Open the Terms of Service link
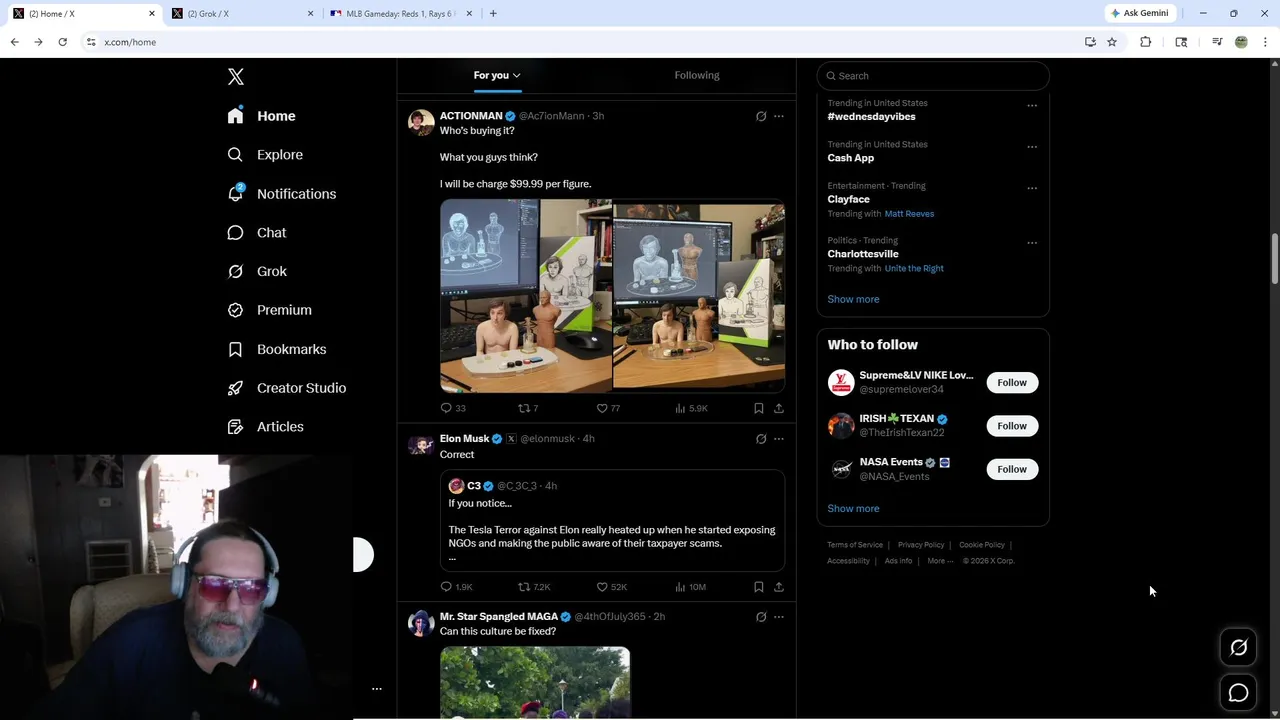 (855, 545)
